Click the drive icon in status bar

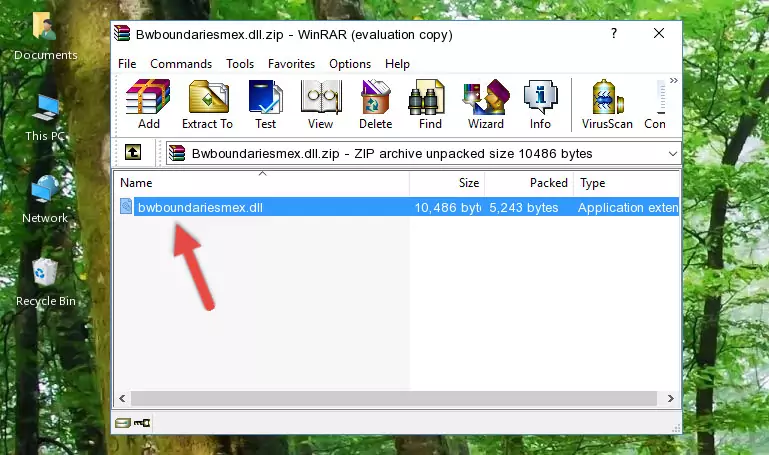coord(123,423)
